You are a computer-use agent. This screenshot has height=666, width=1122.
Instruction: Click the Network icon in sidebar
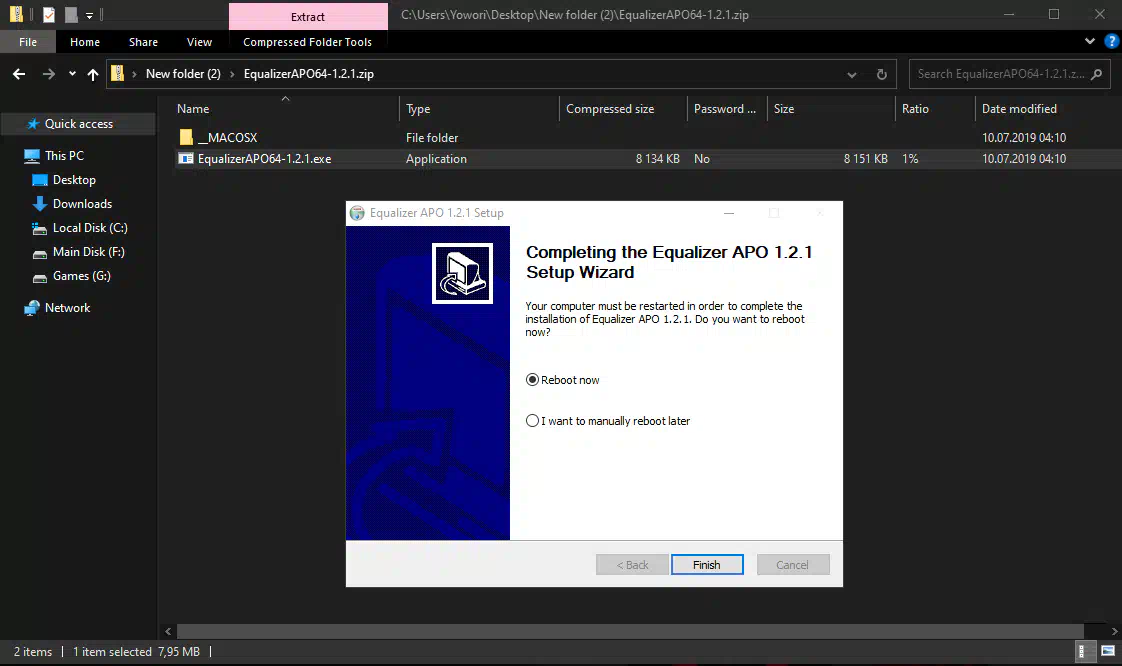[31, 308]
